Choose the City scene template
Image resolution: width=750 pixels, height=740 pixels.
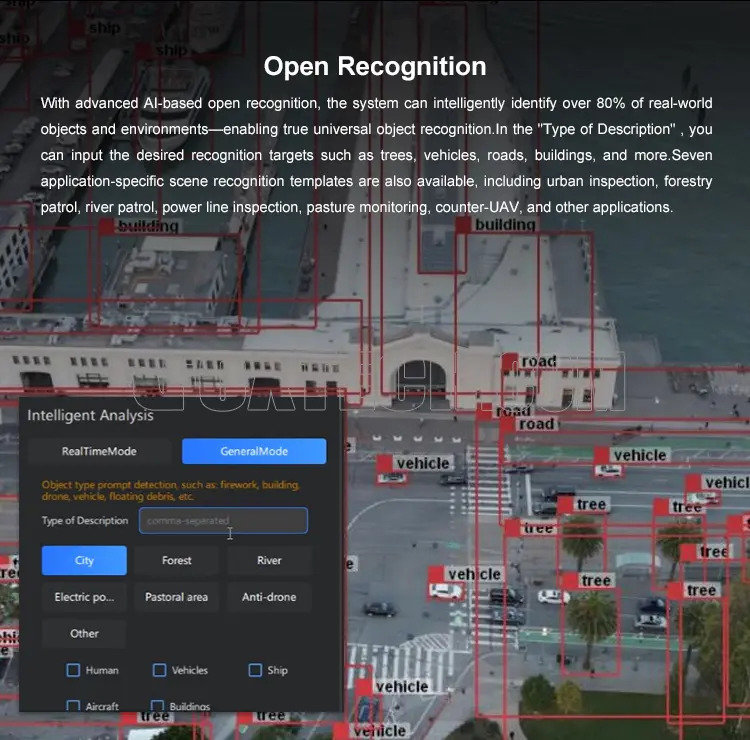pyautogui.click(x=84, y=560)
